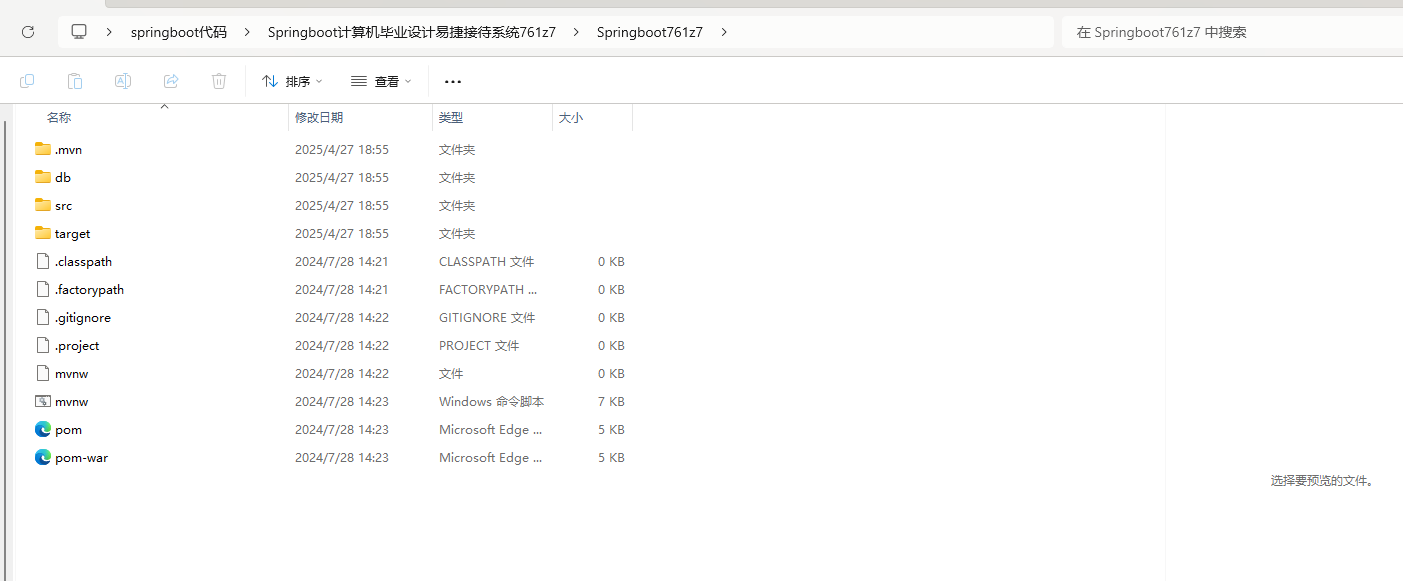Navigate to springboot代码 via the breadcrumb
This screenshot has height=581, width=1403.
click(179, 31)
